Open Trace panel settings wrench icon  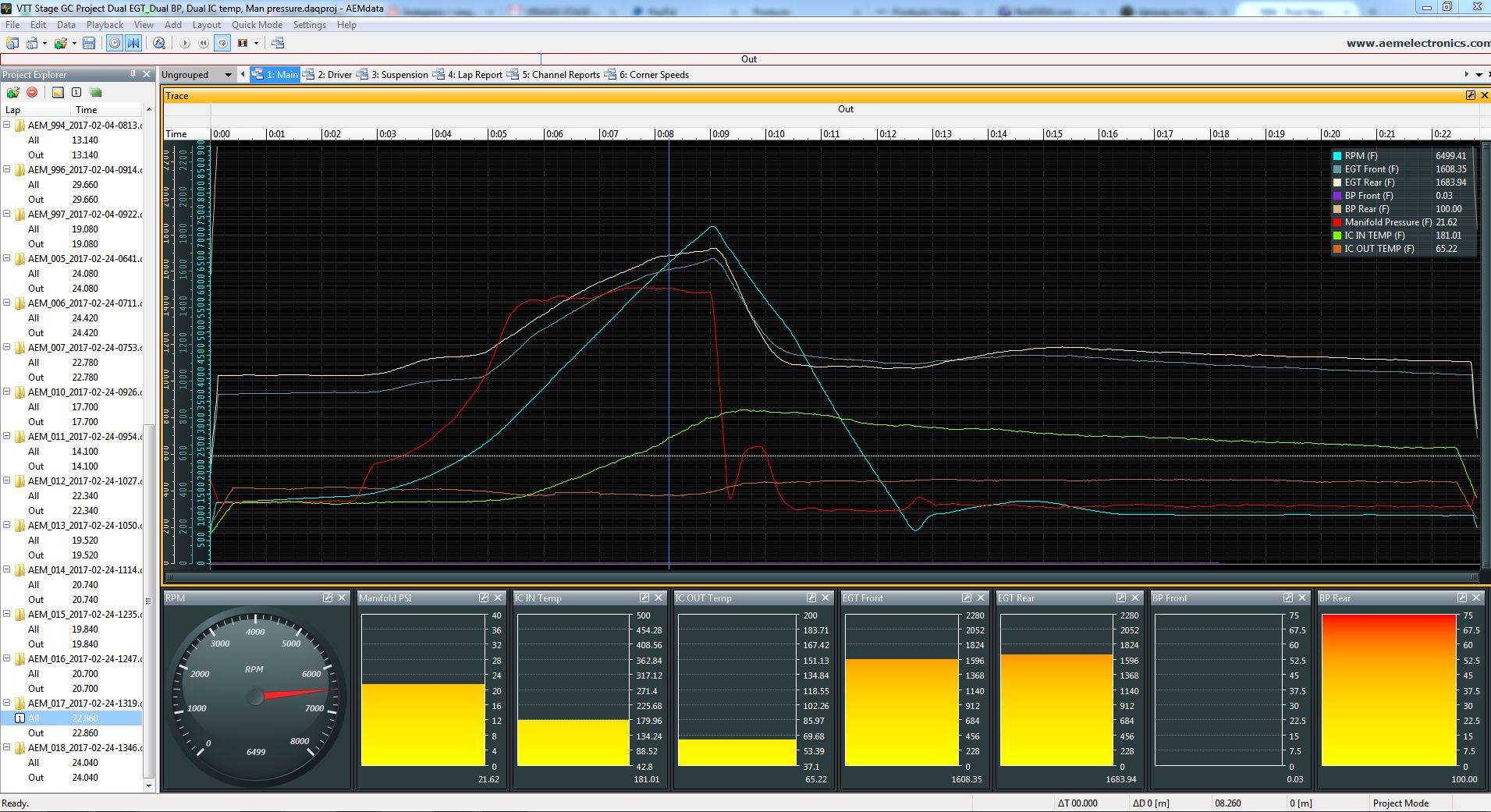coord(1470,95)
